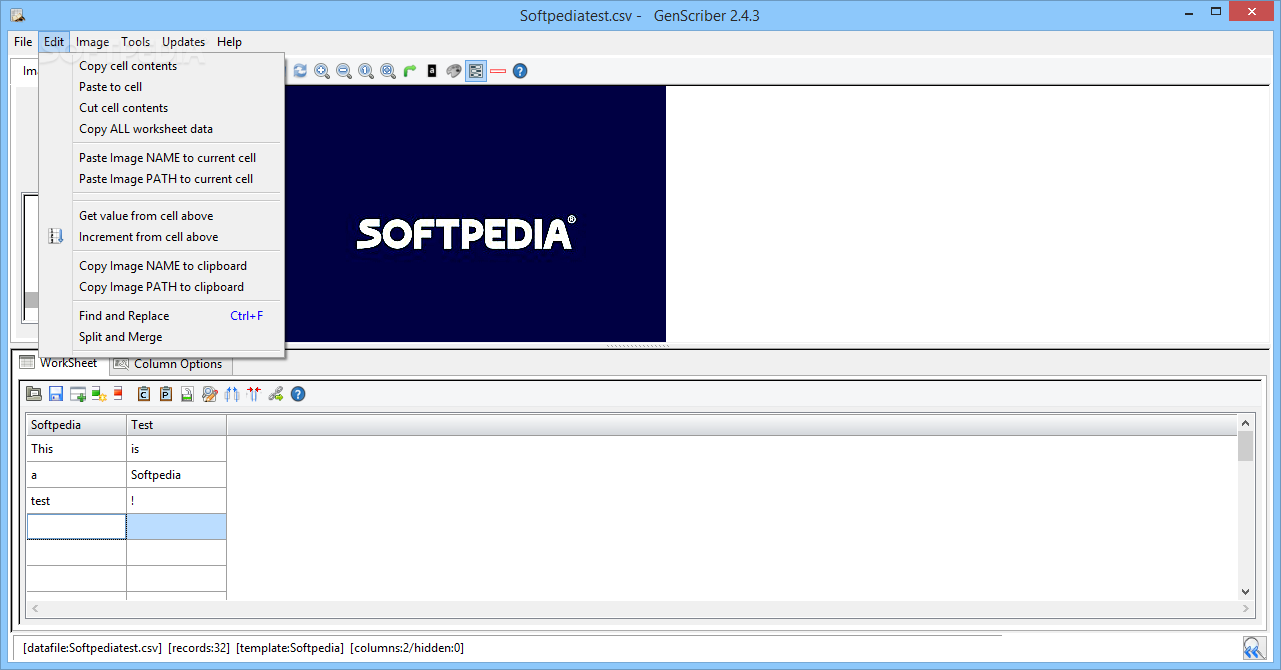1281x670 pixels.
Task: Open find and replace magnifier icon
Action: coord(210,394)
